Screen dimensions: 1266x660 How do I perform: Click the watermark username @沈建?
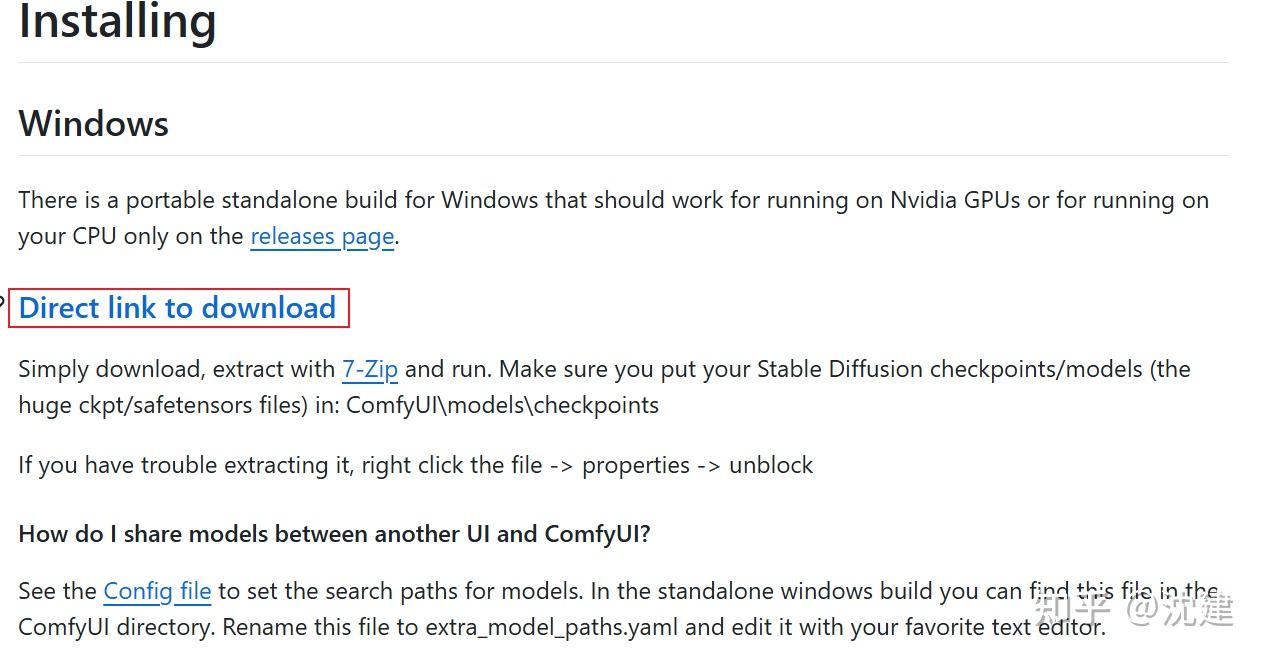pyautogui.click(x=1180, y=608)
